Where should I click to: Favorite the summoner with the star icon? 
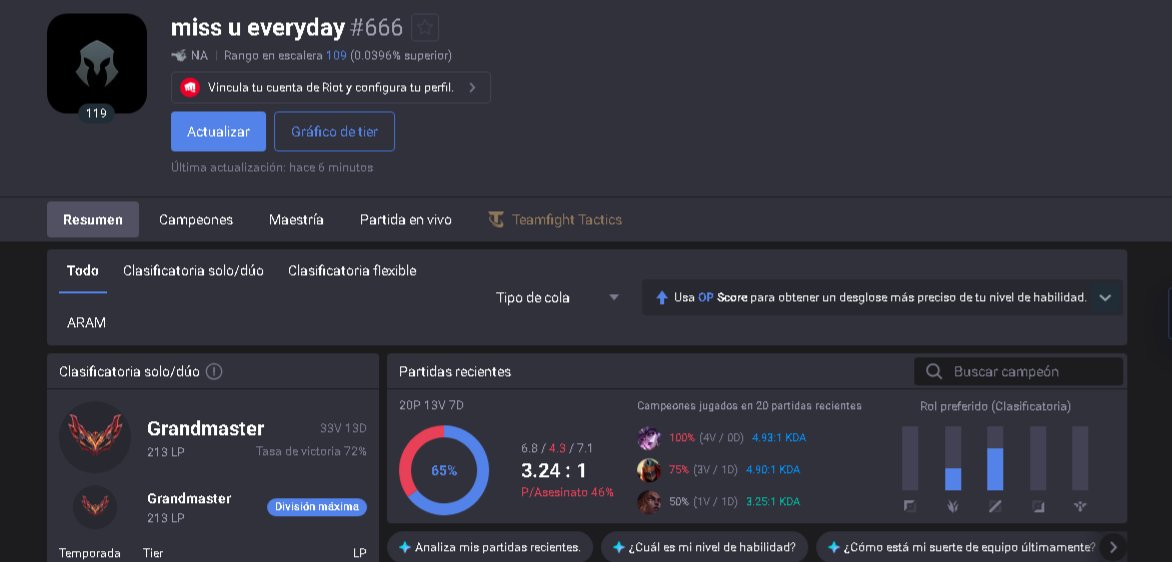tap(425, 28)
